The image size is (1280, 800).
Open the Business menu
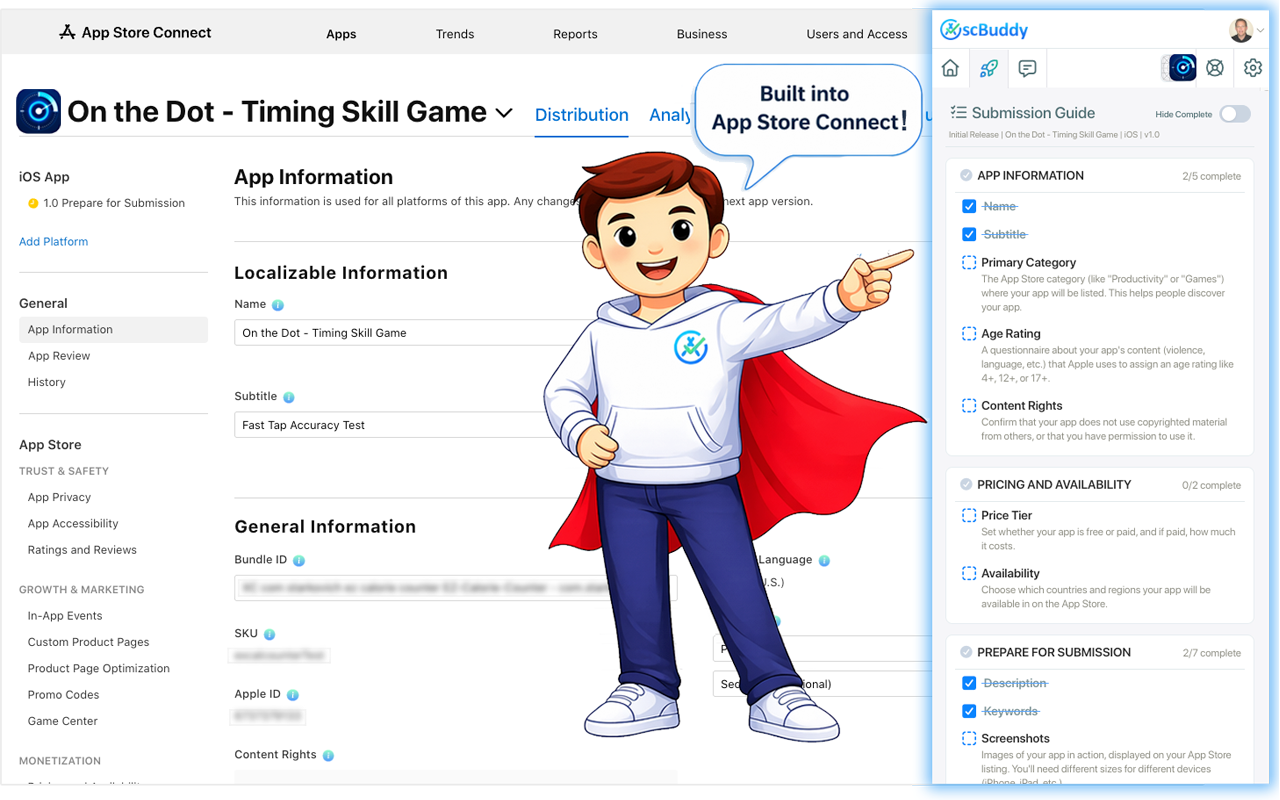pos(702,34)
